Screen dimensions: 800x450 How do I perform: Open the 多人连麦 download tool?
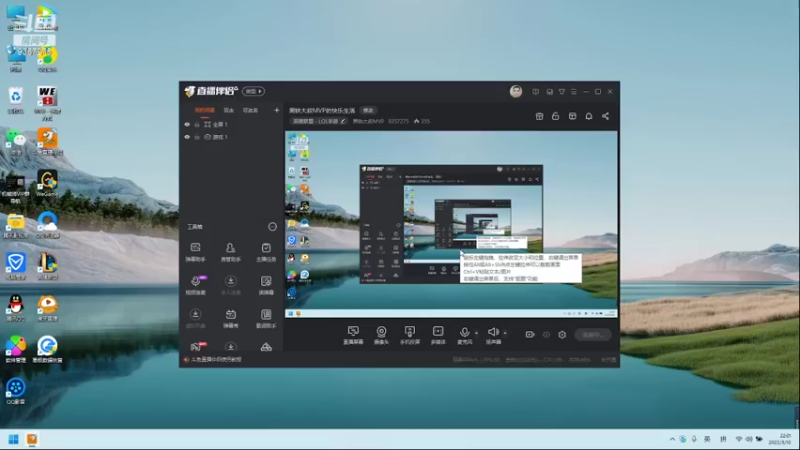[231, 285]
